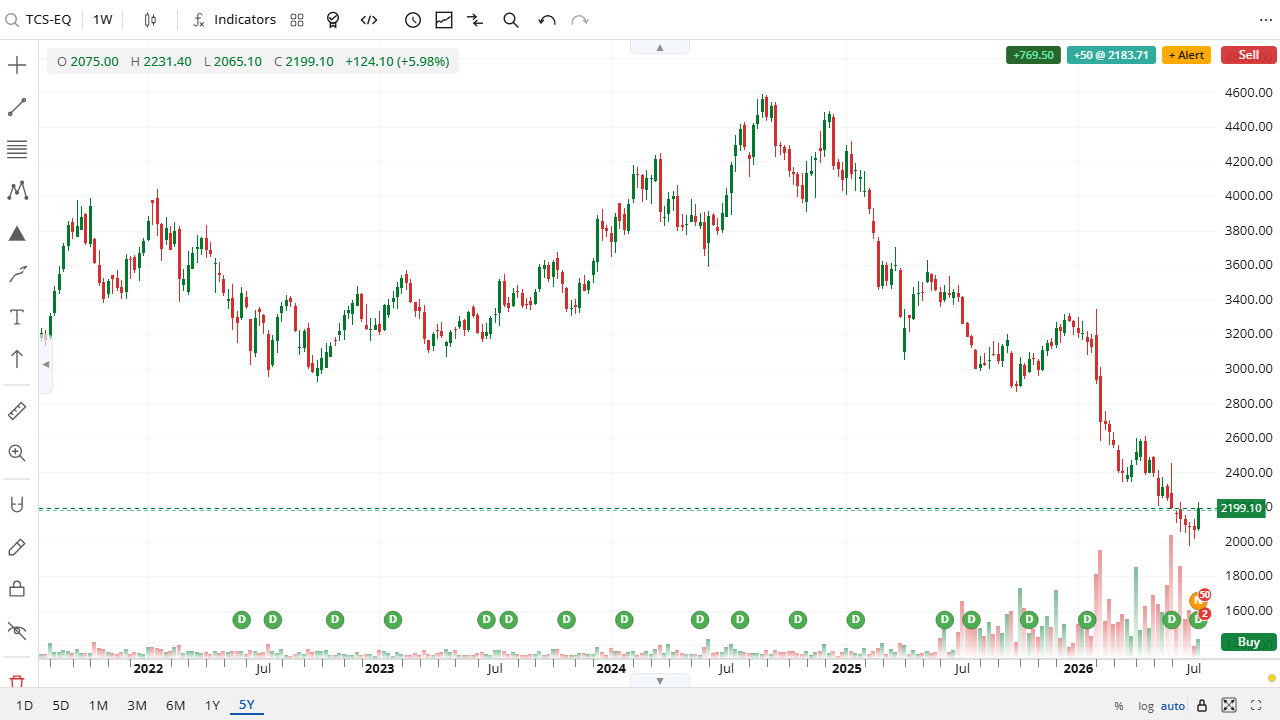This screenshot has width=1280, height=720.
Task: Toggle hide all drawings eye icon
Action: point(17,630)
